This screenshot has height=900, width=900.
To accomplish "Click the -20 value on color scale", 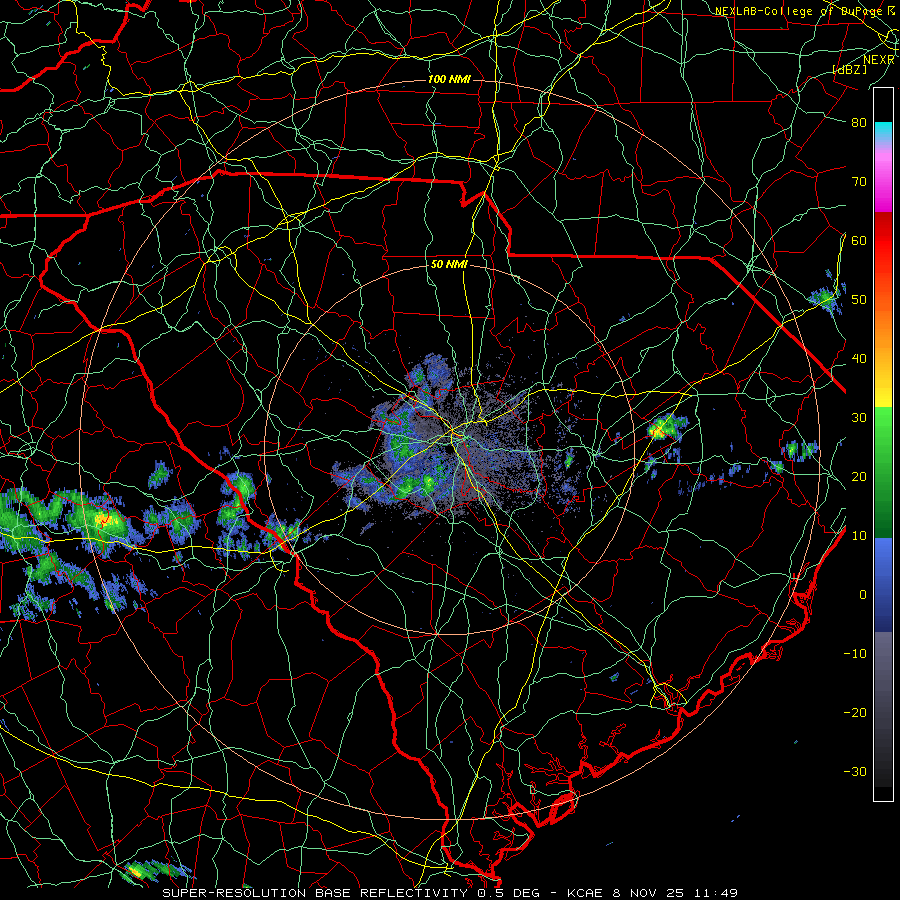I will (855, 712).
